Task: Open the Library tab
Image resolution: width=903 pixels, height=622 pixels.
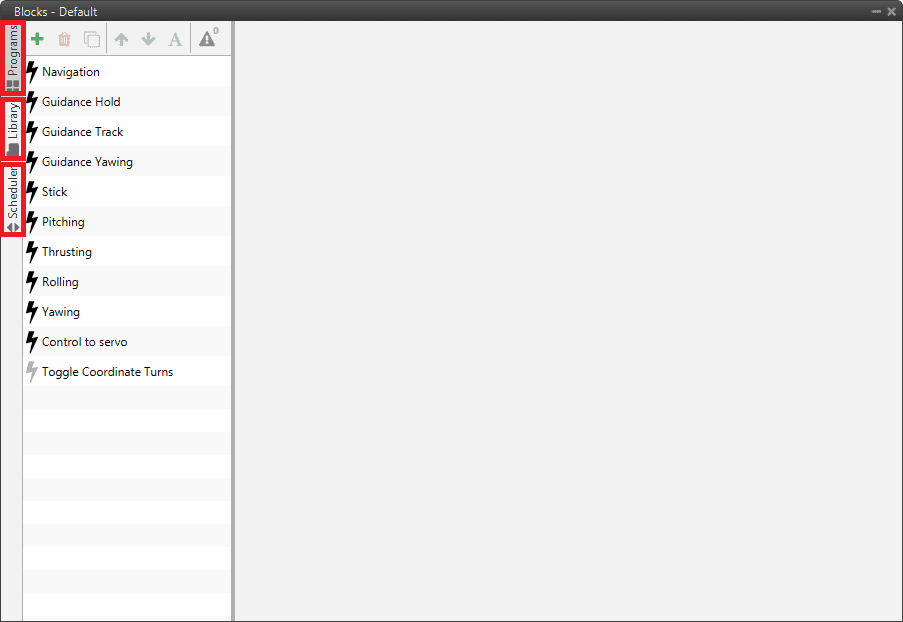Action: [13, 129]
